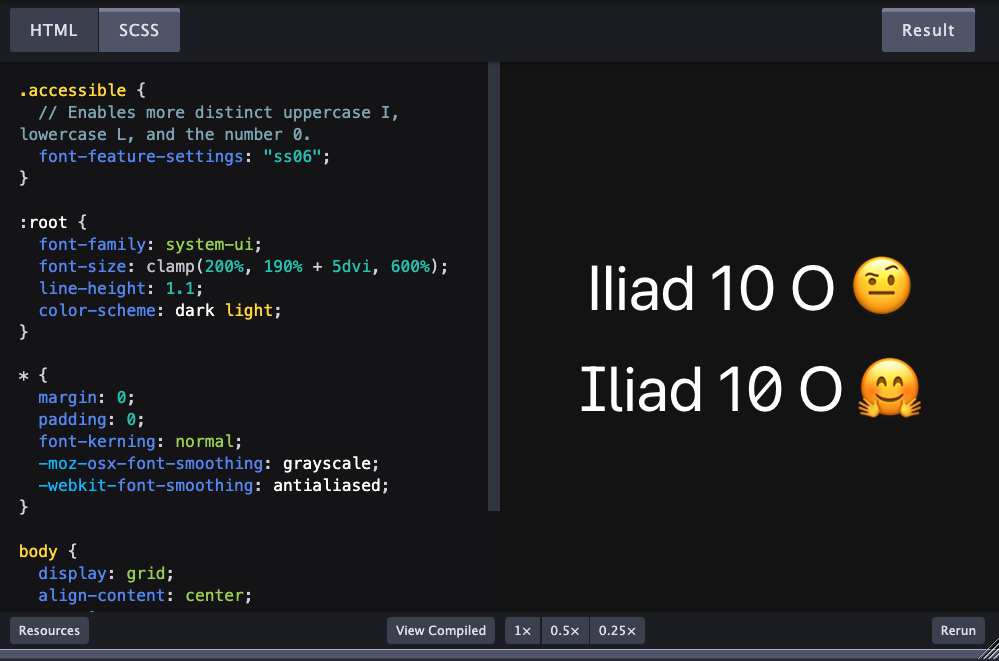The image size is (999, 661).
Task: Click the antialiased value
Action: click(326, 486)
